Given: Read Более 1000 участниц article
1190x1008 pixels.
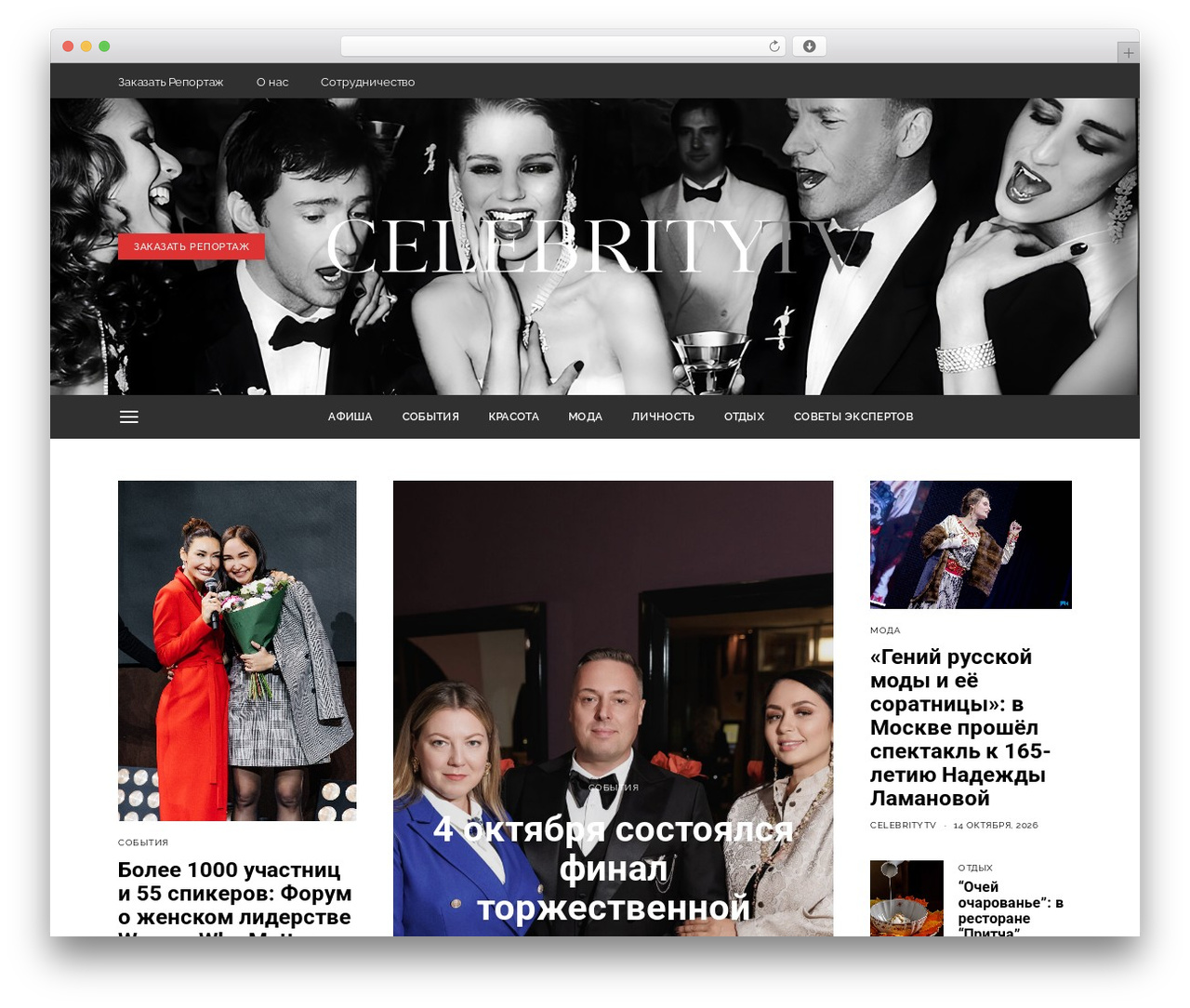Looking at the screenshot, I should (x=235, y=898).
